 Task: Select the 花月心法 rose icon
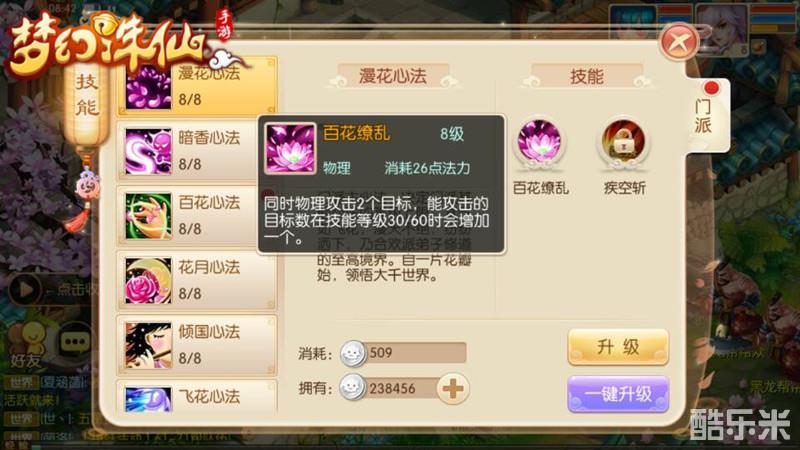(x=148, y=281)
